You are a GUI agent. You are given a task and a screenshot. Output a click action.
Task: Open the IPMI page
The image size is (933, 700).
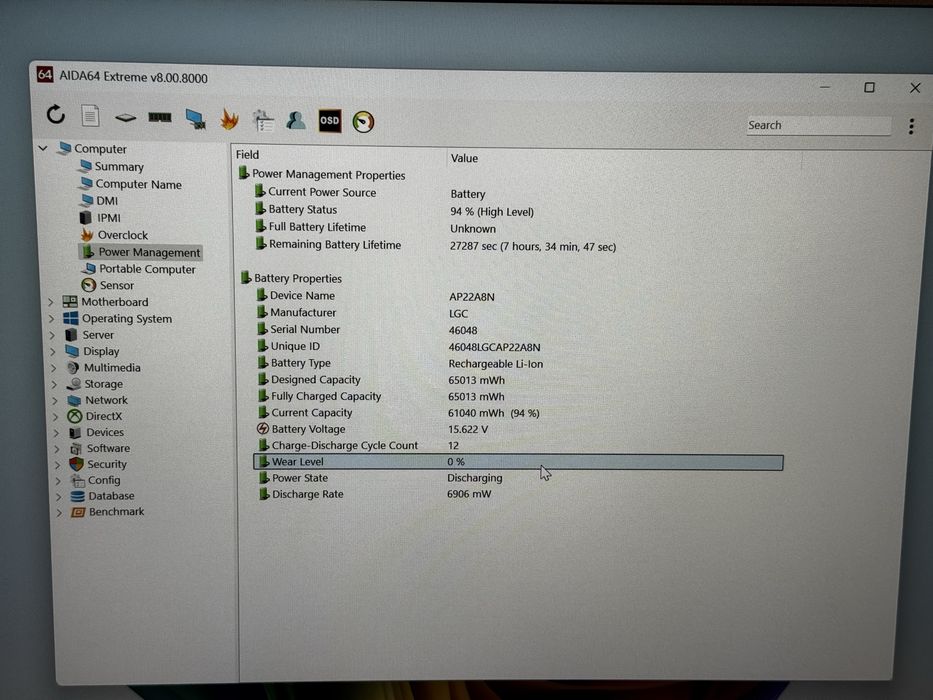[x=101, y=218]
